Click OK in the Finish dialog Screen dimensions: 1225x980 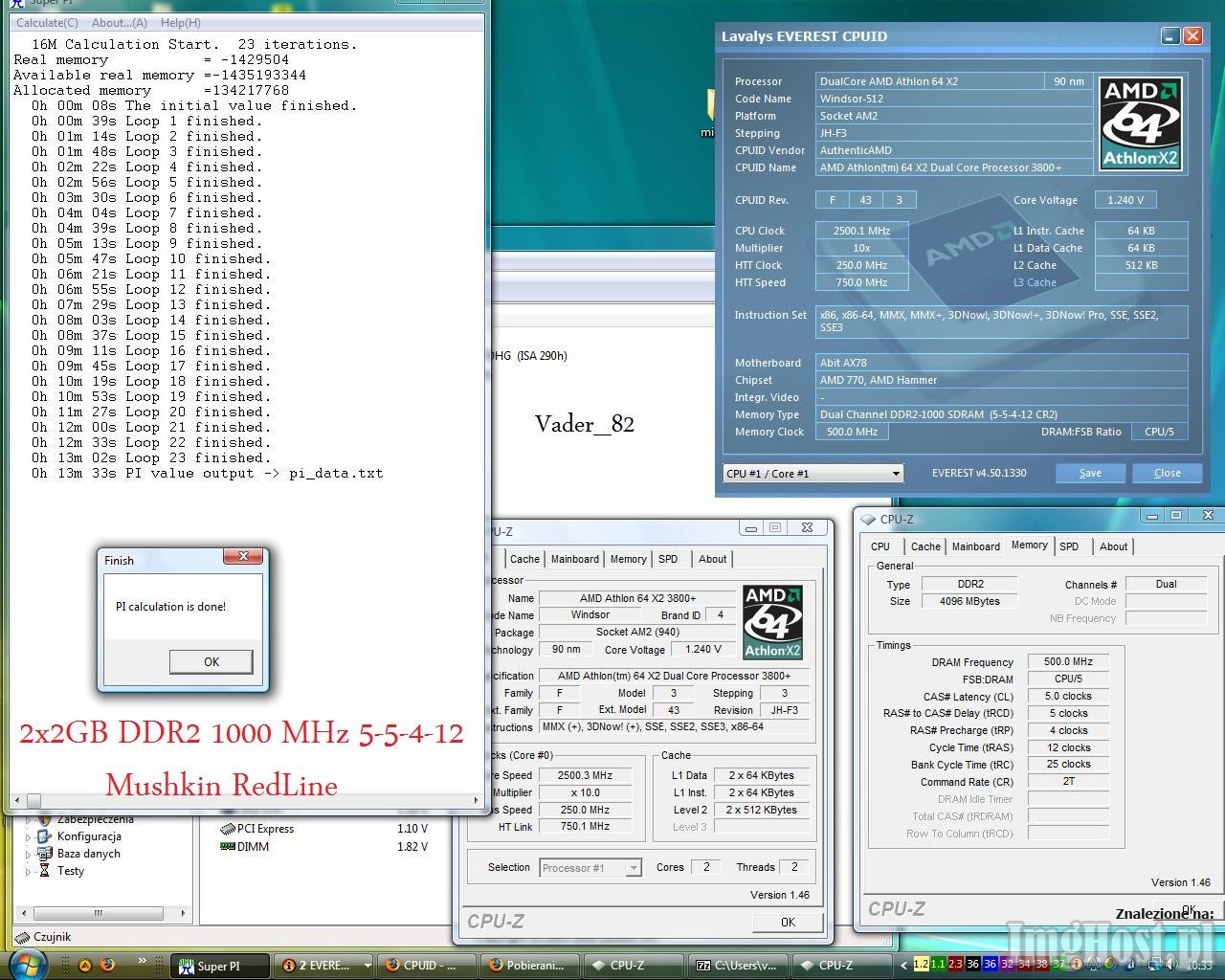(212, 661)
